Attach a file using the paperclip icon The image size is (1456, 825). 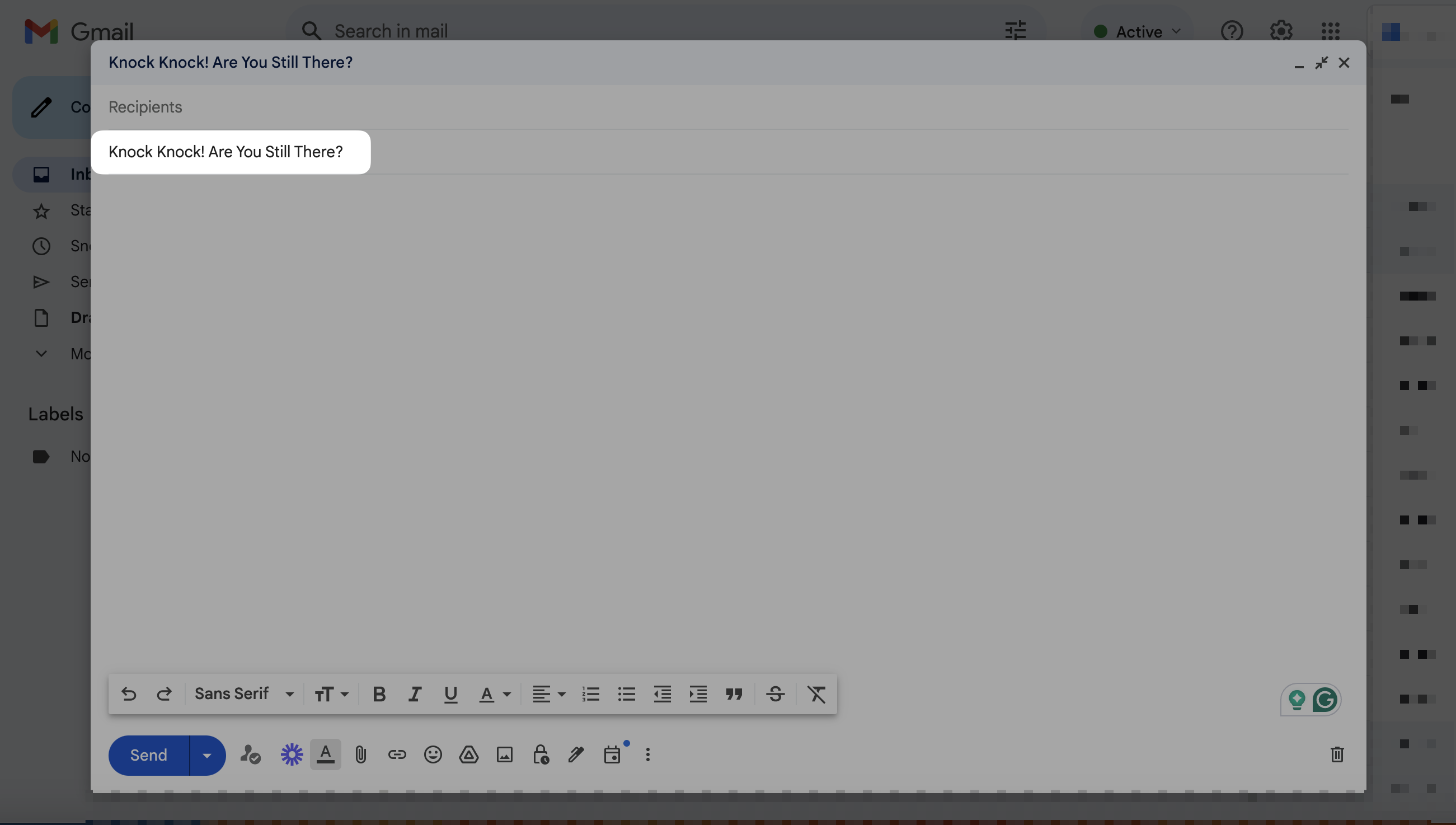pyautogui.click(x=361, y=754)
